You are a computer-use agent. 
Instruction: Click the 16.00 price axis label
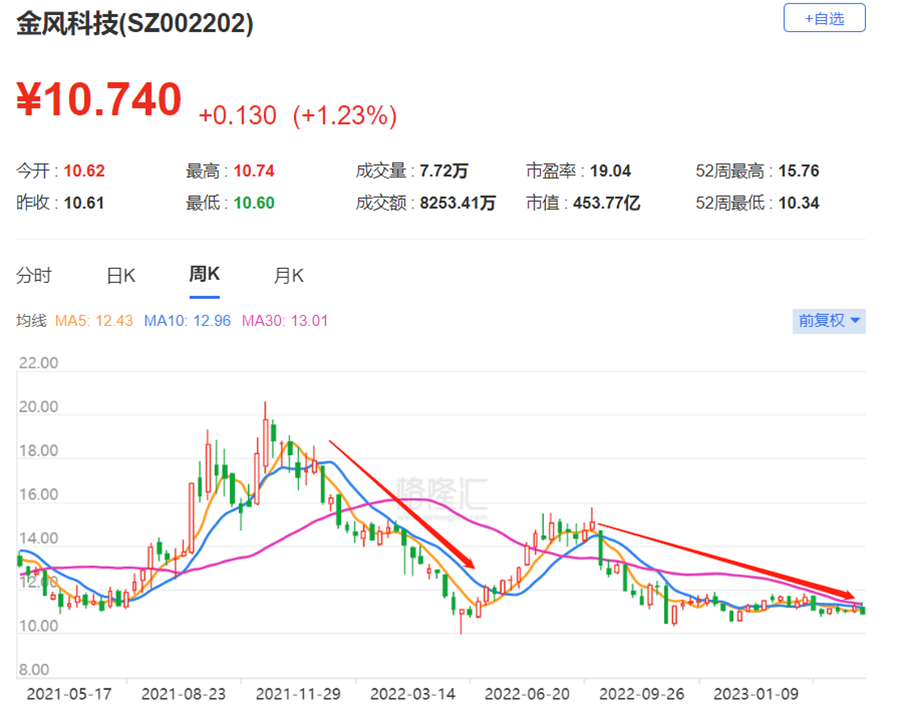(38, 495)
